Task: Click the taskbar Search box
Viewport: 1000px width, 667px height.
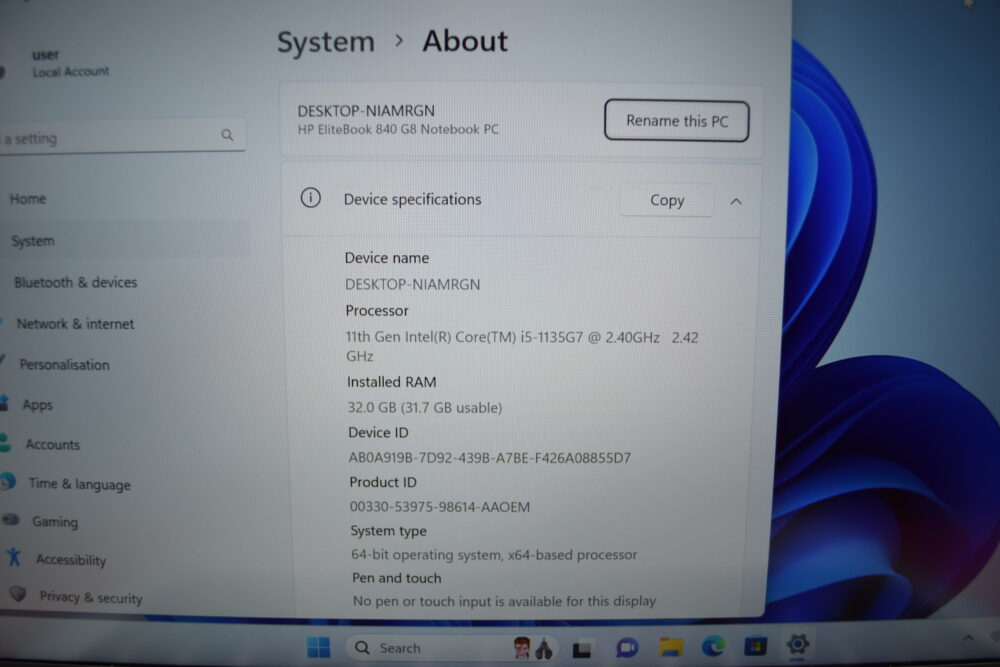Action: [x=453, y=648]
